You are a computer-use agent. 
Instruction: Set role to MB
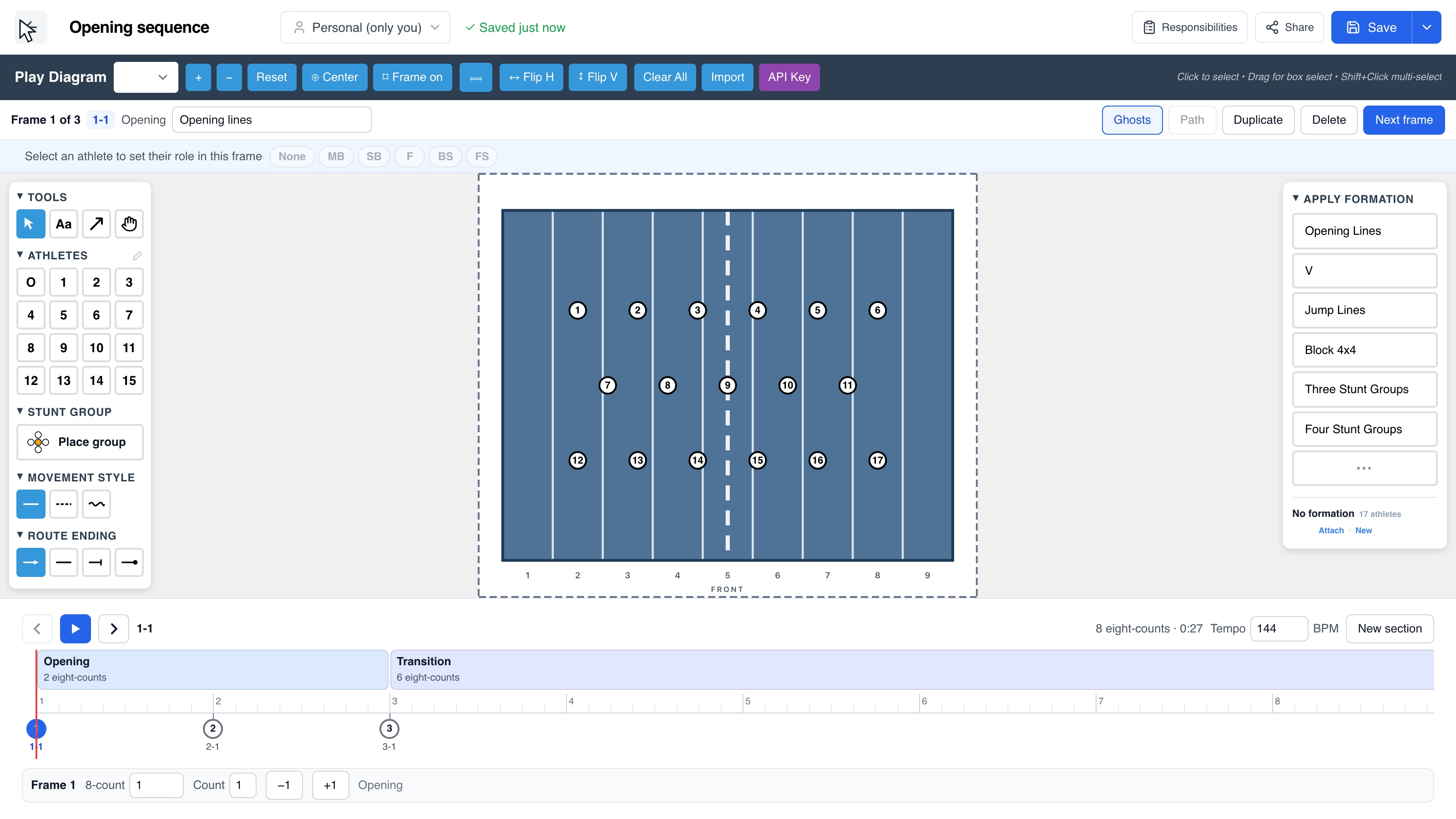(336, 157)
